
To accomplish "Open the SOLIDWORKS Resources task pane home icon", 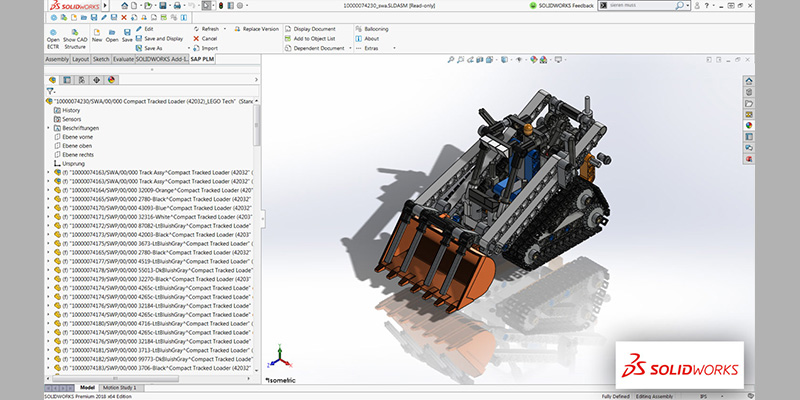I will pos(749,81).
